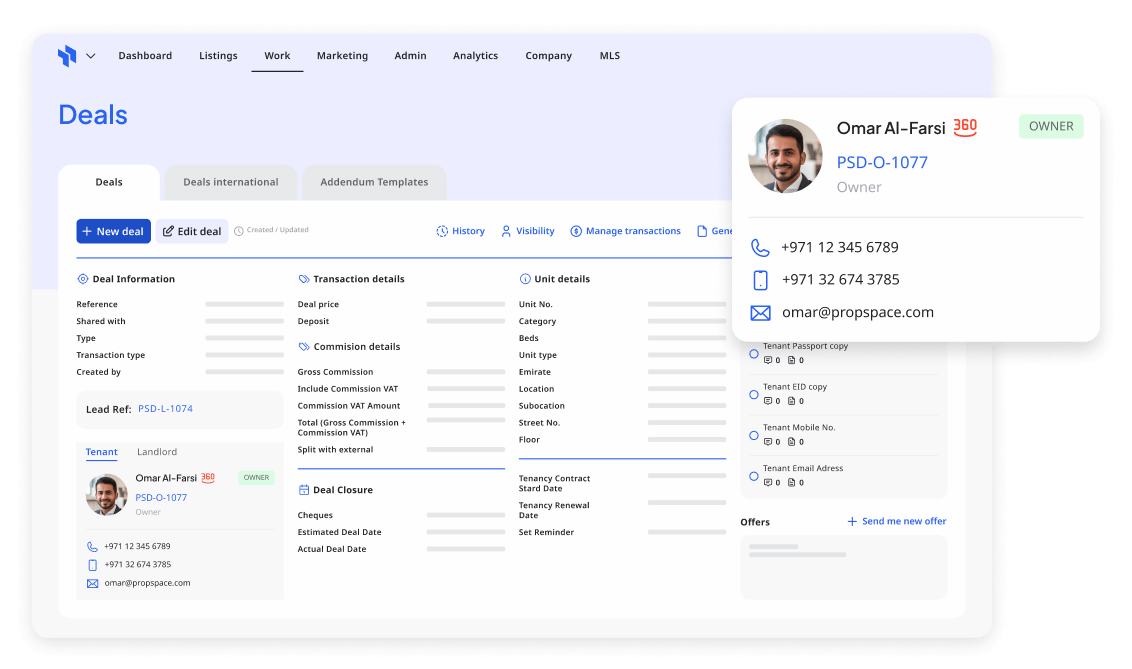Select the Tenant Passport copy radio button
The width and height of the screenshot is (1132, 669).
click(x=753, y=353)
